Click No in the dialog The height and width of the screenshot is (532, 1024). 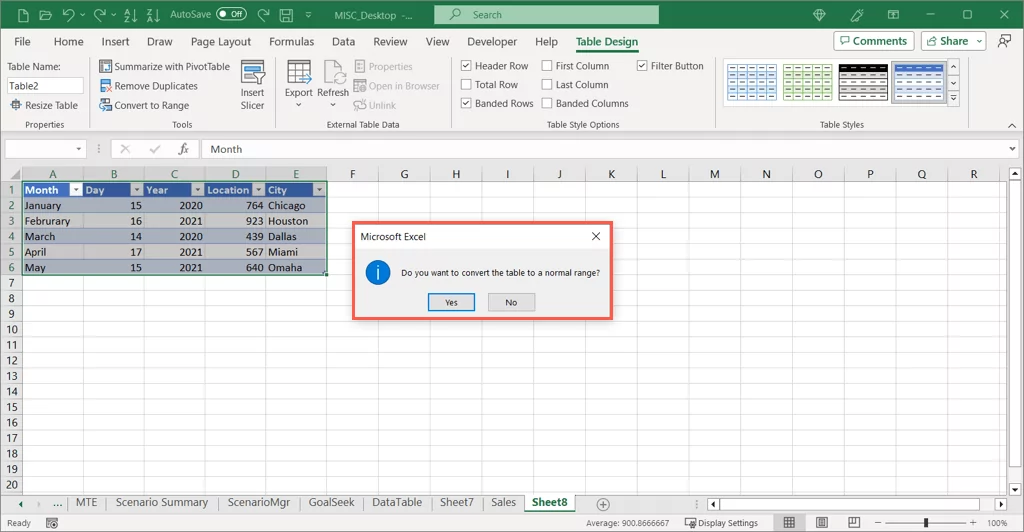coord(511,302)
